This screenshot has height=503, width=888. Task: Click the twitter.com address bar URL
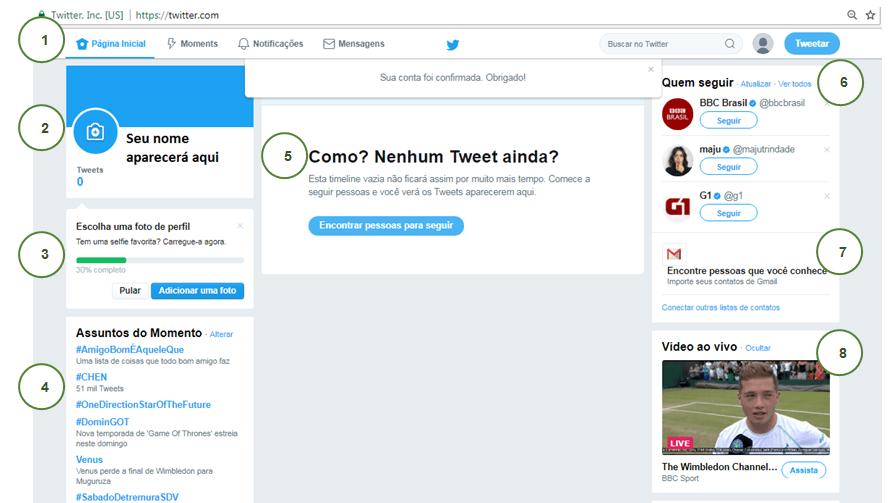pos(177,15)
